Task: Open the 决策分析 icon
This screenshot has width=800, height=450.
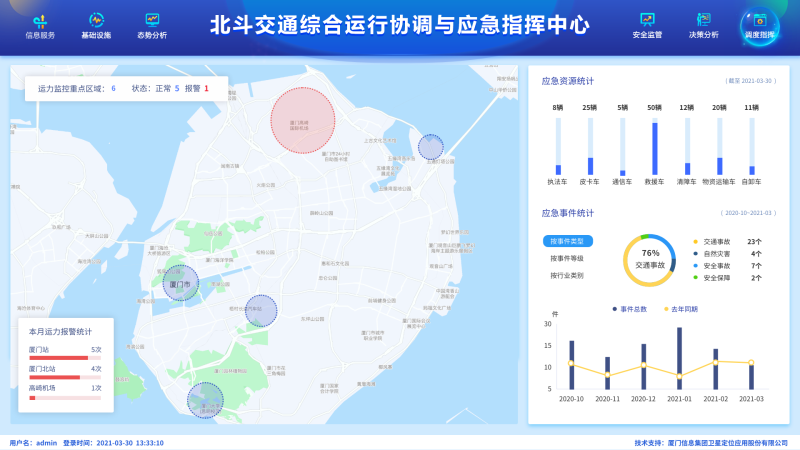Action: [x=703, y=21]
